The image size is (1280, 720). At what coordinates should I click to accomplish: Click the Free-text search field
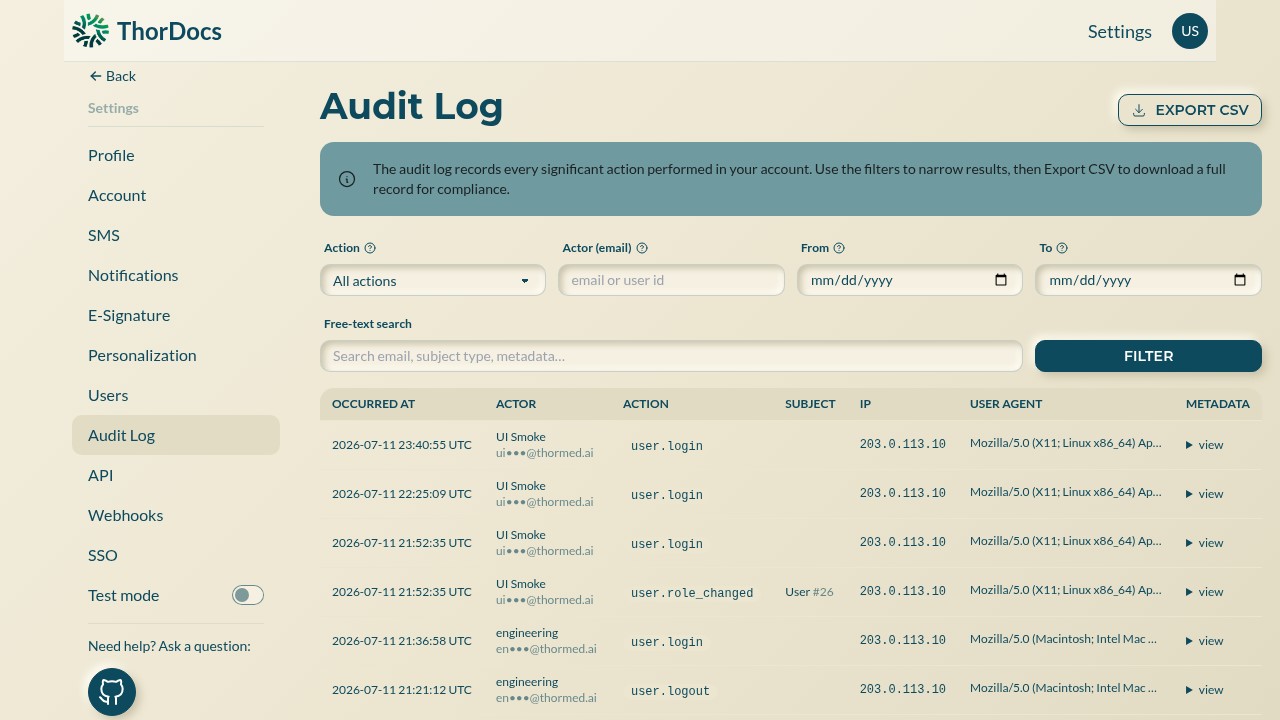click(671, 356)
